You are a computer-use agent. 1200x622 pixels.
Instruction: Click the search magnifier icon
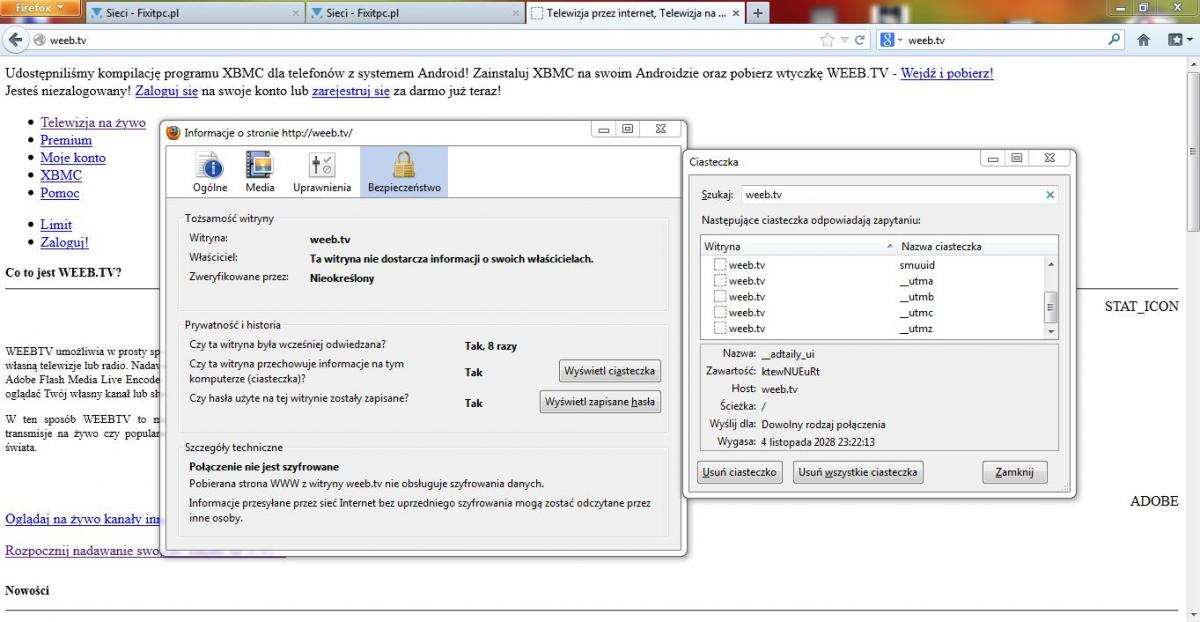point(1115,40)
